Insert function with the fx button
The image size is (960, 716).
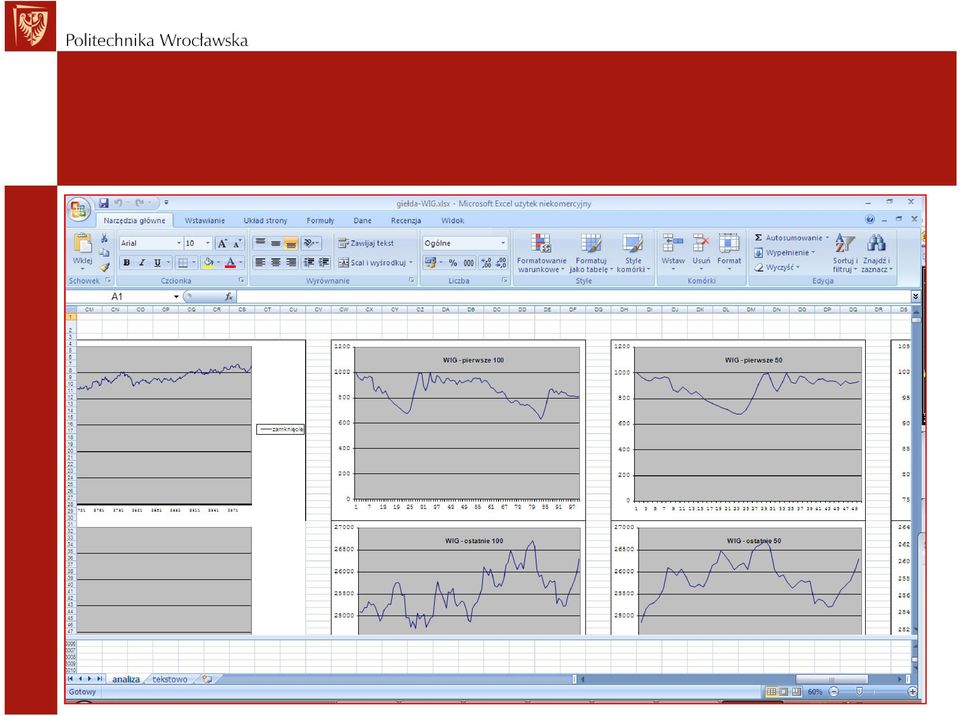pyautogui.click(x=228, y=296)
